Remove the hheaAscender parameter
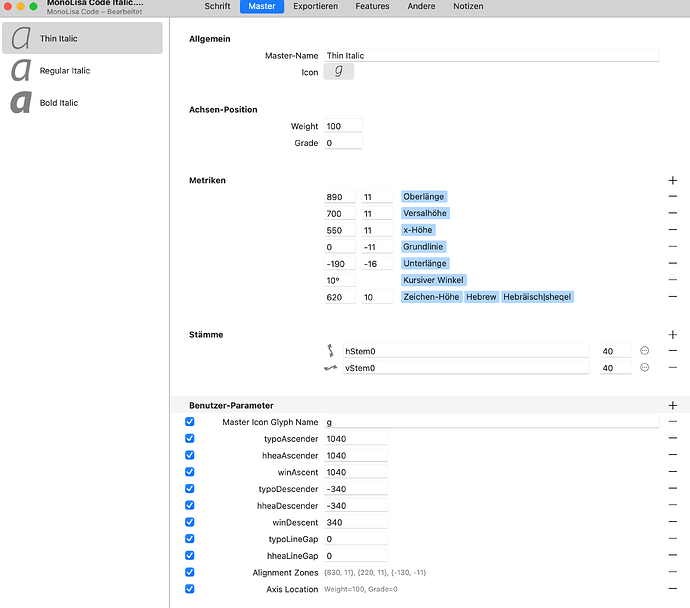690x608 pixels. pyautogui.click(x=672, y=455)
